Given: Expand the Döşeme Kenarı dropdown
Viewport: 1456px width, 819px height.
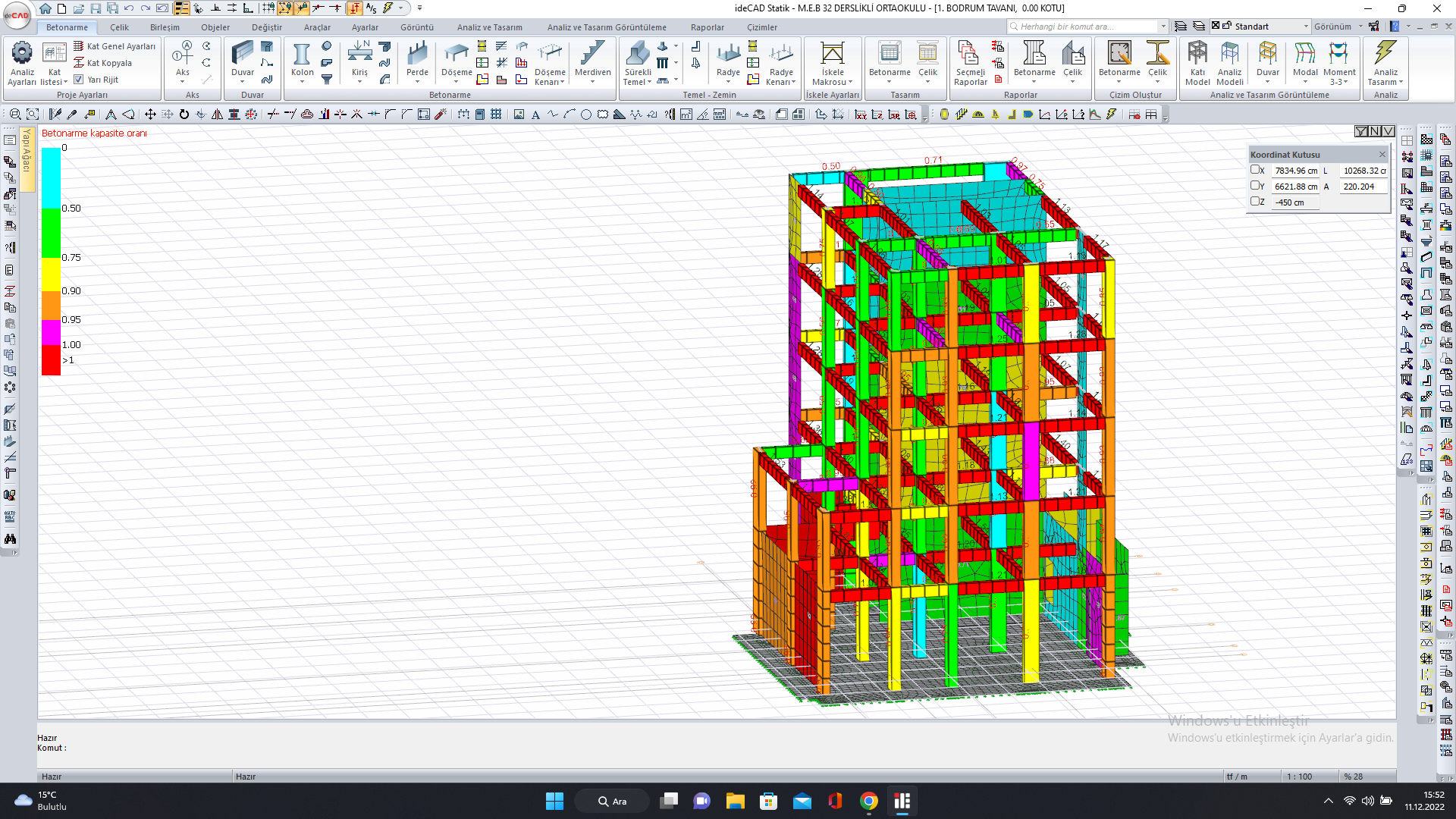Looking at the screenshot, I should (562, 82).
